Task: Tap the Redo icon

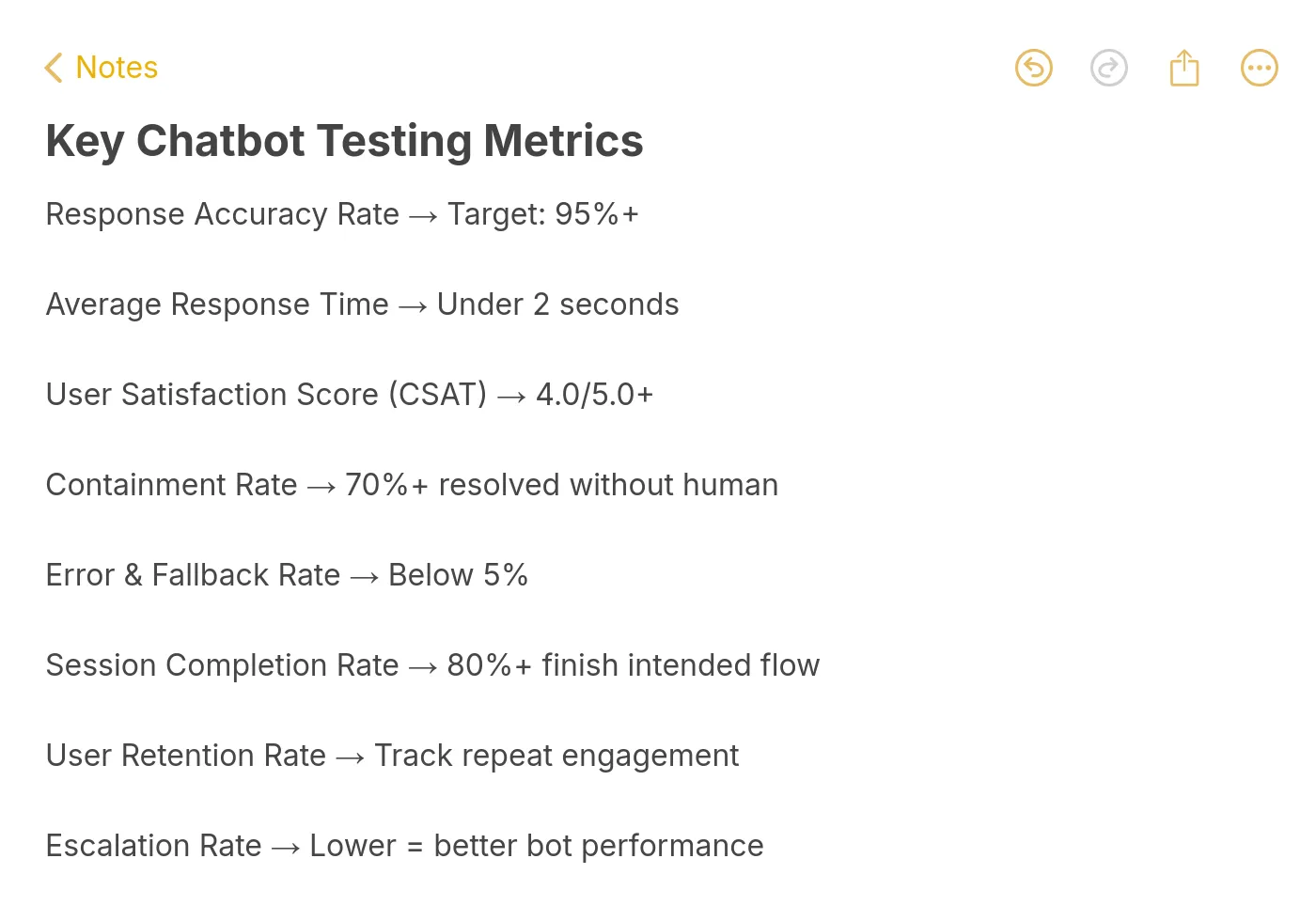Action: pos(1109,67)
